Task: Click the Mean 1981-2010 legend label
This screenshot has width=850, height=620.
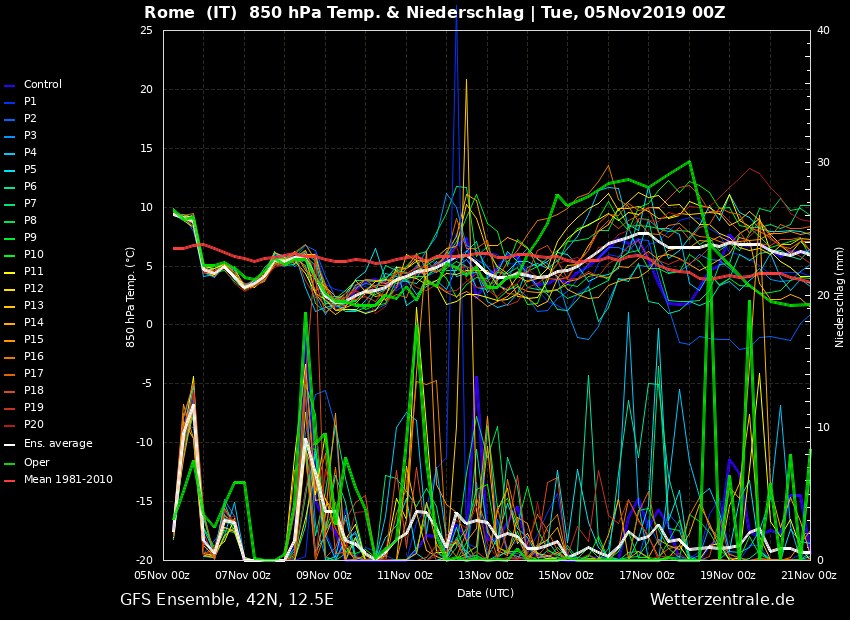Action: pos(68,480)
